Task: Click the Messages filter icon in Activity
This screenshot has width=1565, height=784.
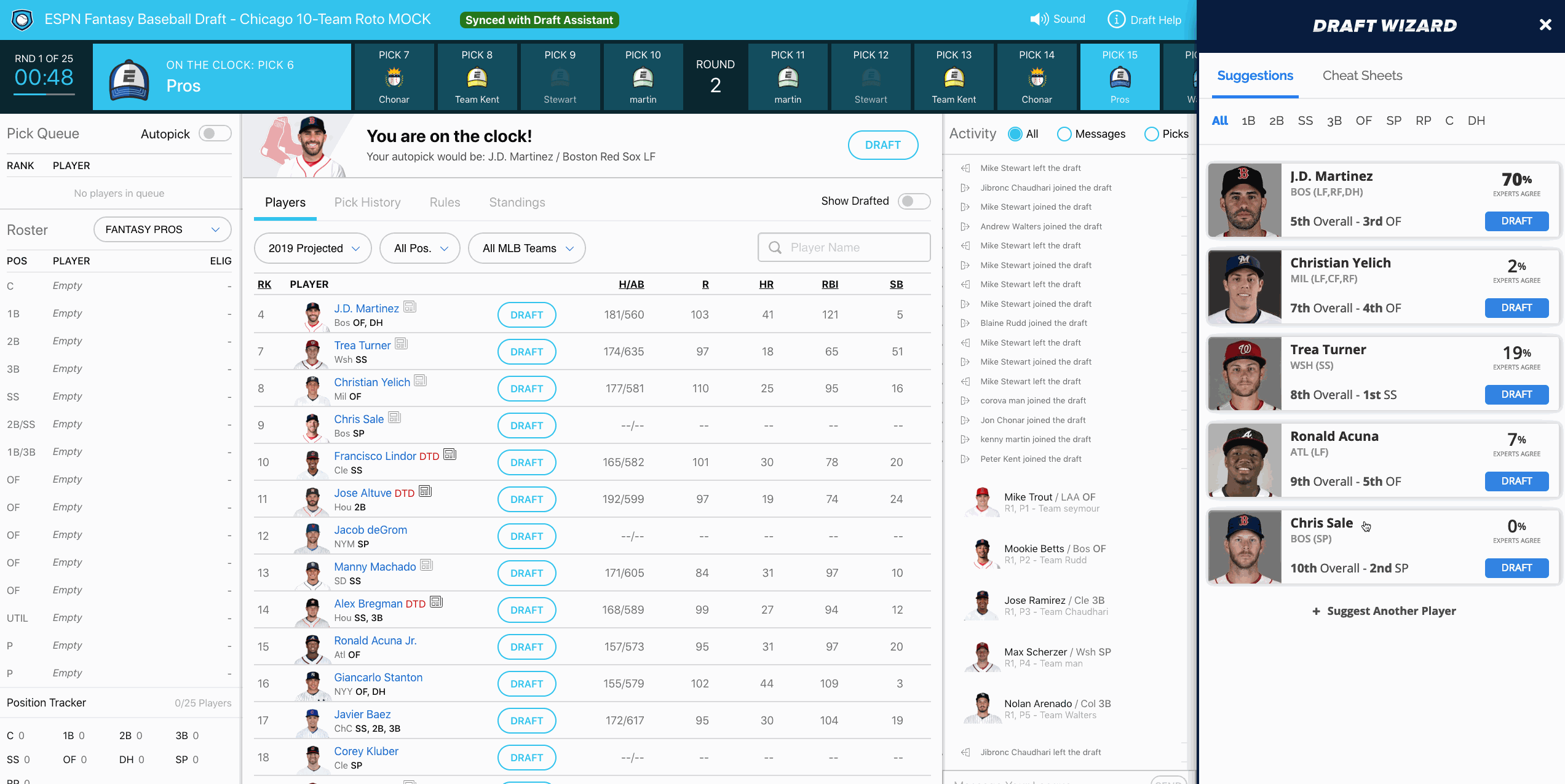Action: pyautogui.click(x=1064, y=133)
